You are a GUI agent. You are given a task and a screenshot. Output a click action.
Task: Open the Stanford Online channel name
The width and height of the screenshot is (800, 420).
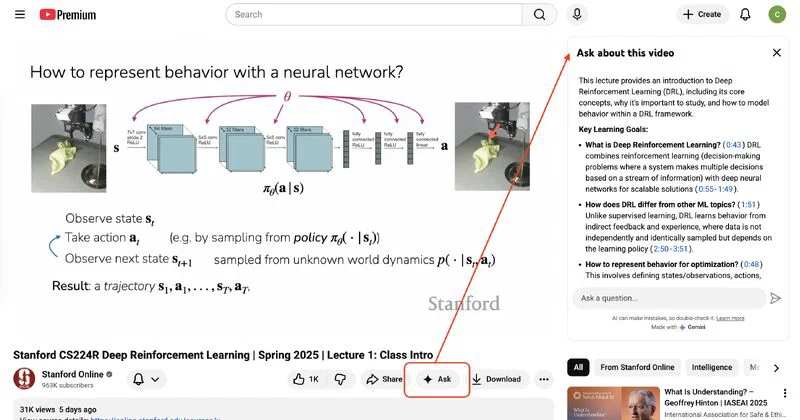[72, 375]
